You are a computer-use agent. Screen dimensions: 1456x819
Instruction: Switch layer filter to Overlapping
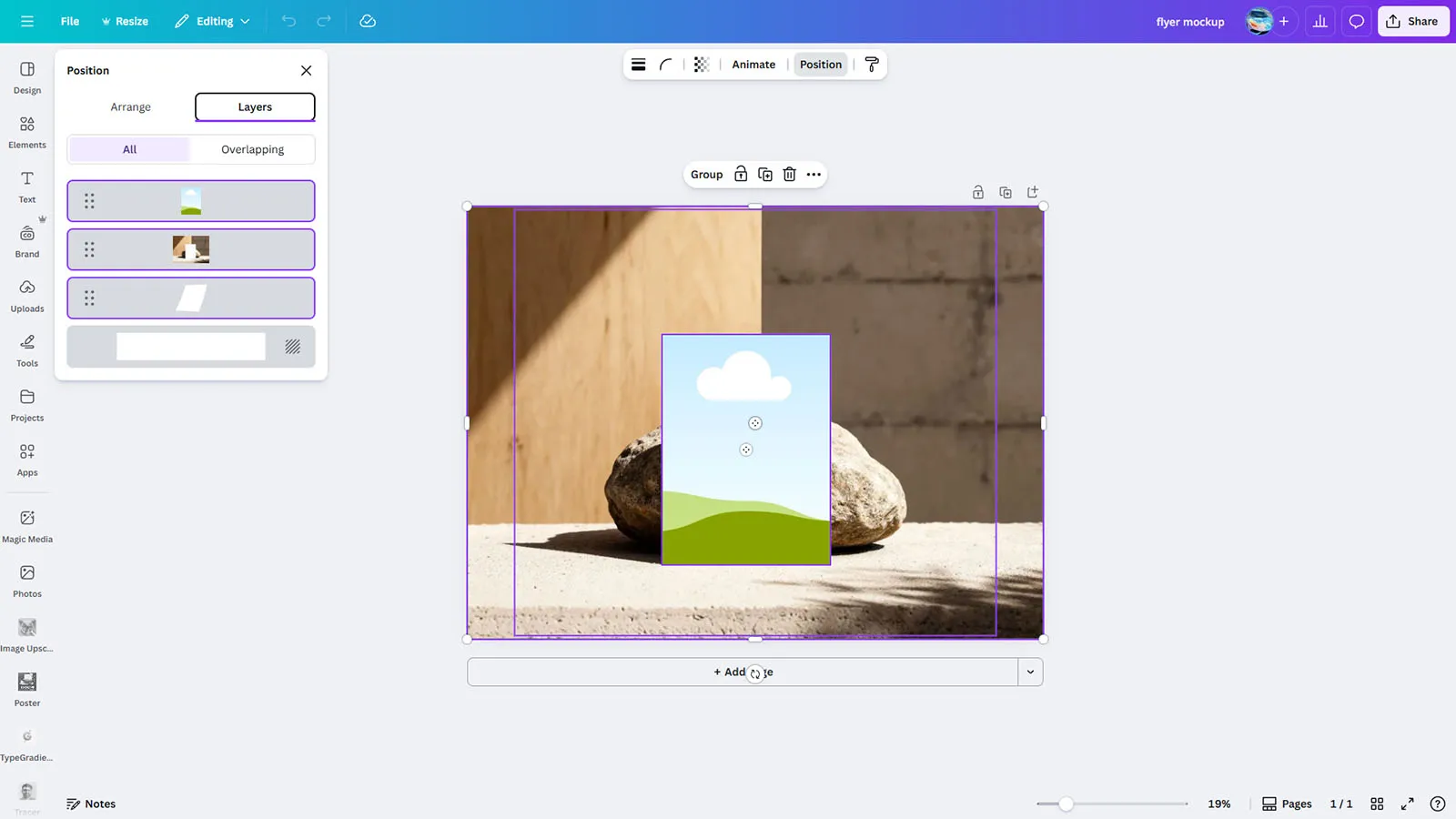pos(252,149)
